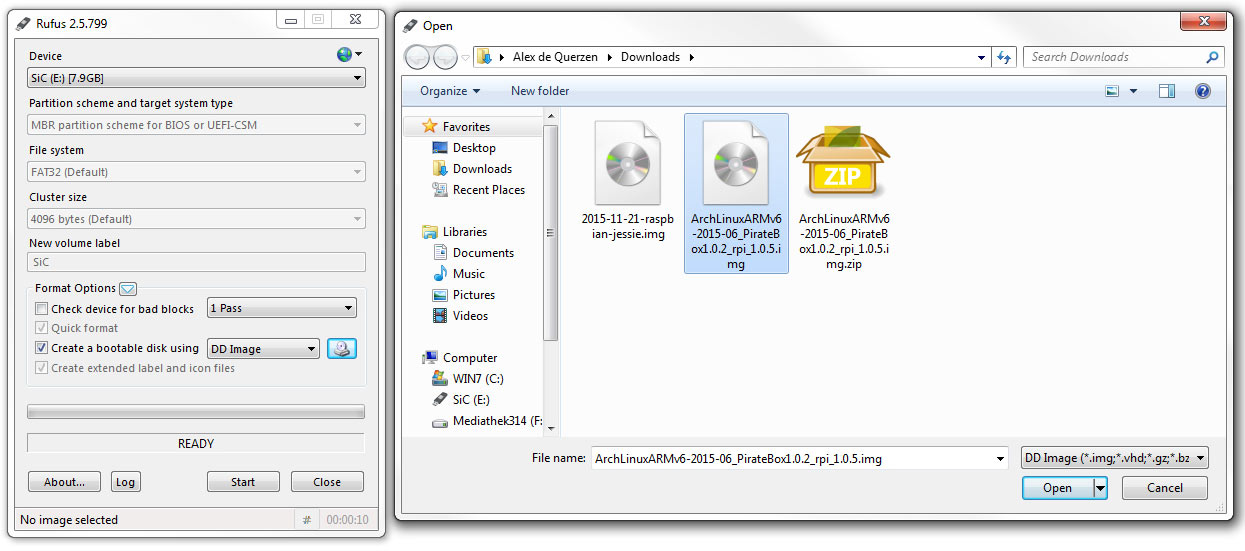This screenshot has width=1245, height=551.
Task: Open the 1 Pass dropdown
Action: pos(282,308)
